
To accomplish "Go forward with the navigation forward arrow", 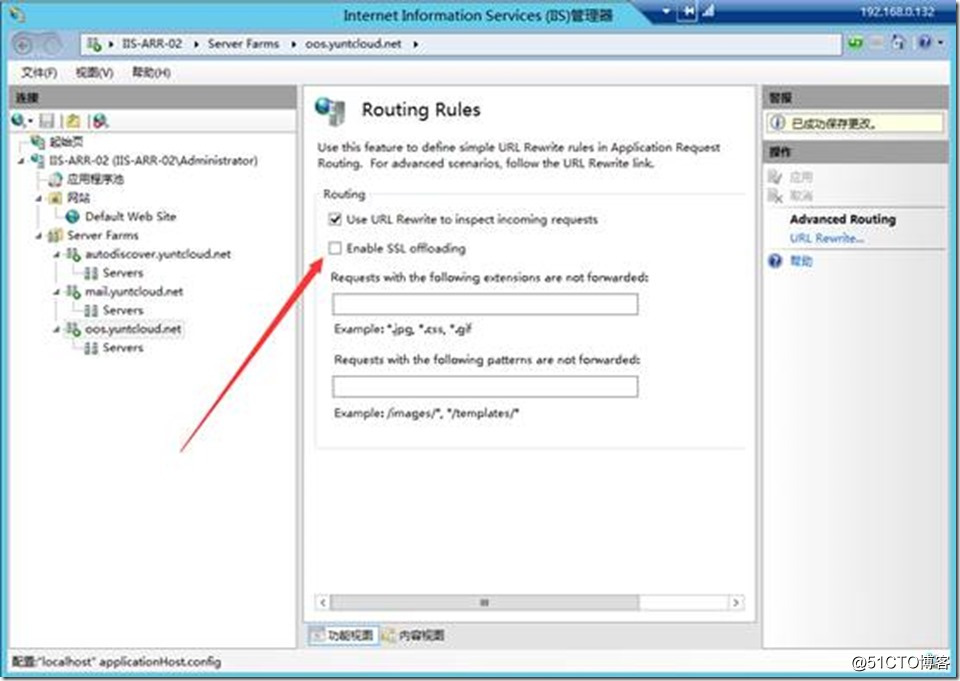I will 51,44.
